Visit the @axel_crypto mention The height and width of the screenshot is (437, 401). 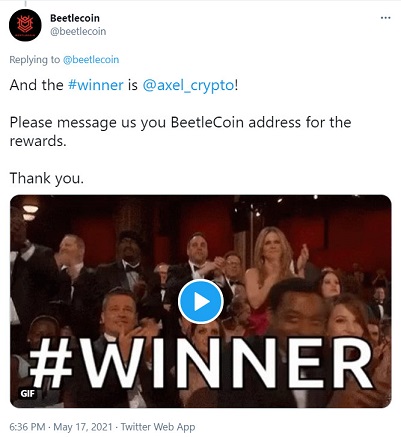click(188, 85)
